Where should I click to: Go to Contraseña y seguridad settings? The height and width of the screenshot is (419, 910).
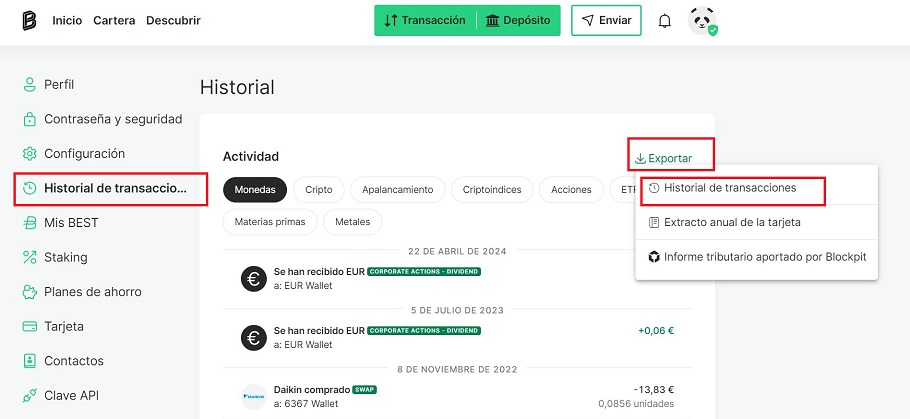point(112,119)
